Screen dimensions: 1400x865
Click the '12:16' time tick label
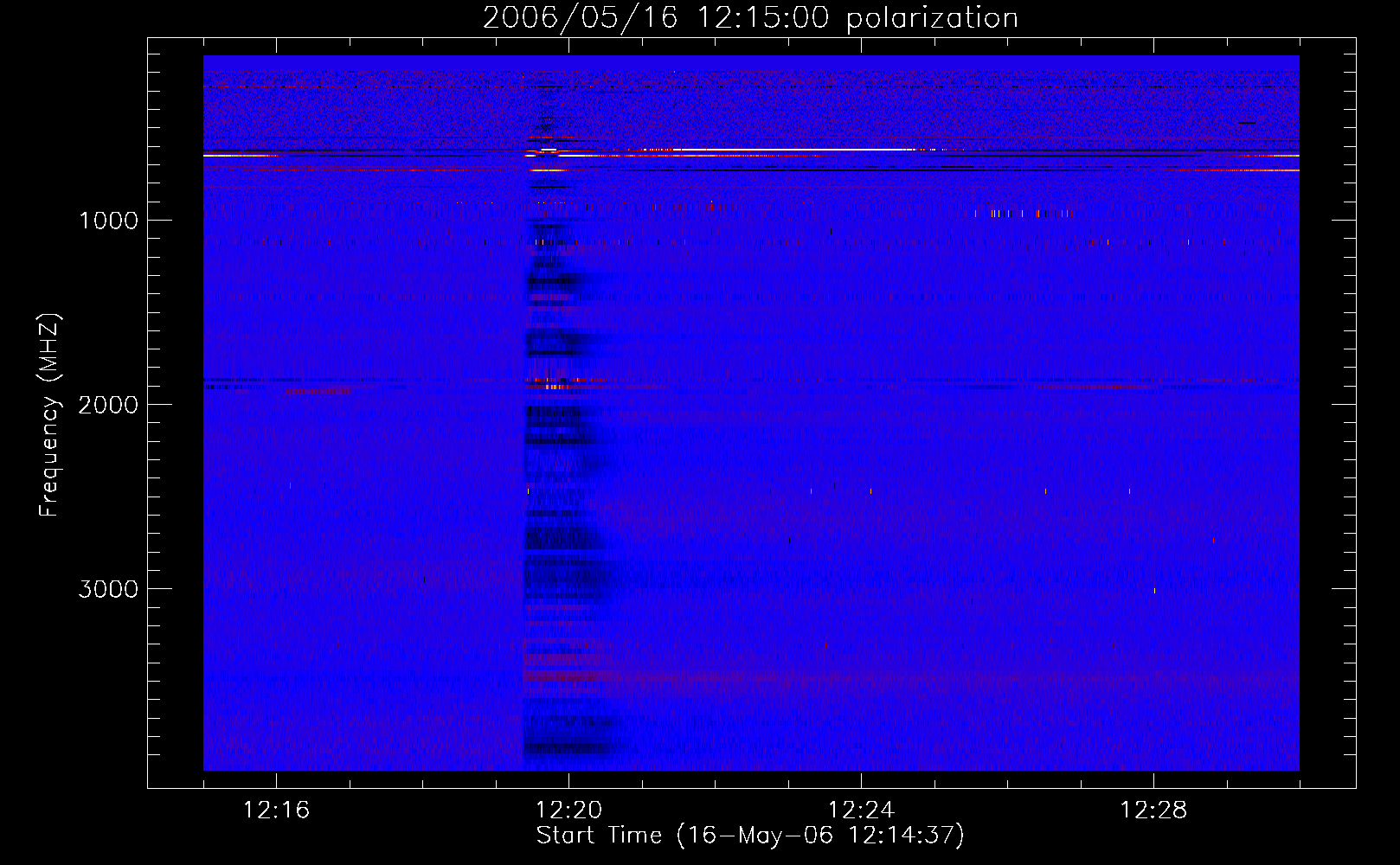(x=276, y=811)
